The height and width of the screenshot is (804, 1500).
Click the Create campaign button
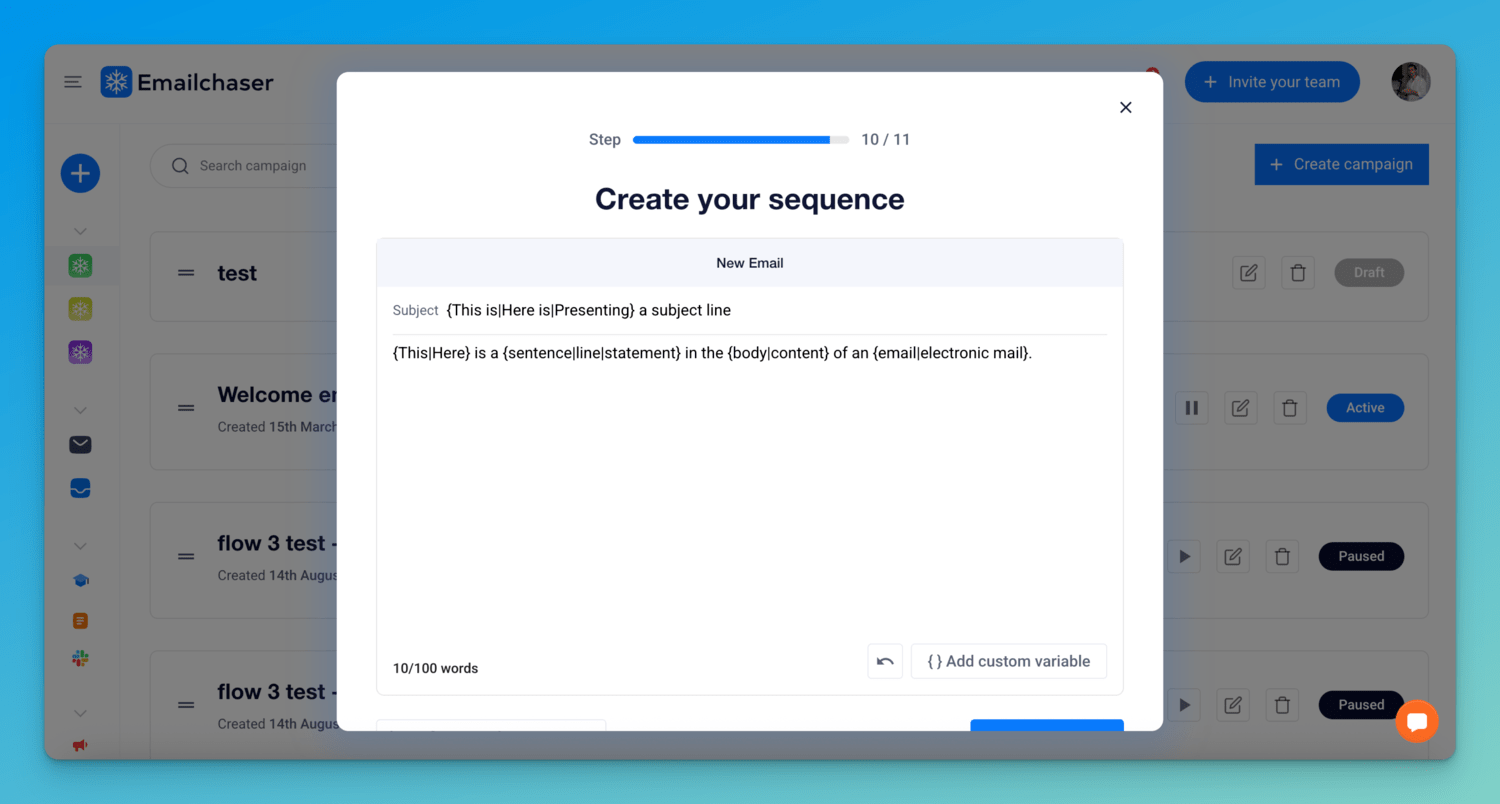pyautogui.click(x=1341, y=164)
